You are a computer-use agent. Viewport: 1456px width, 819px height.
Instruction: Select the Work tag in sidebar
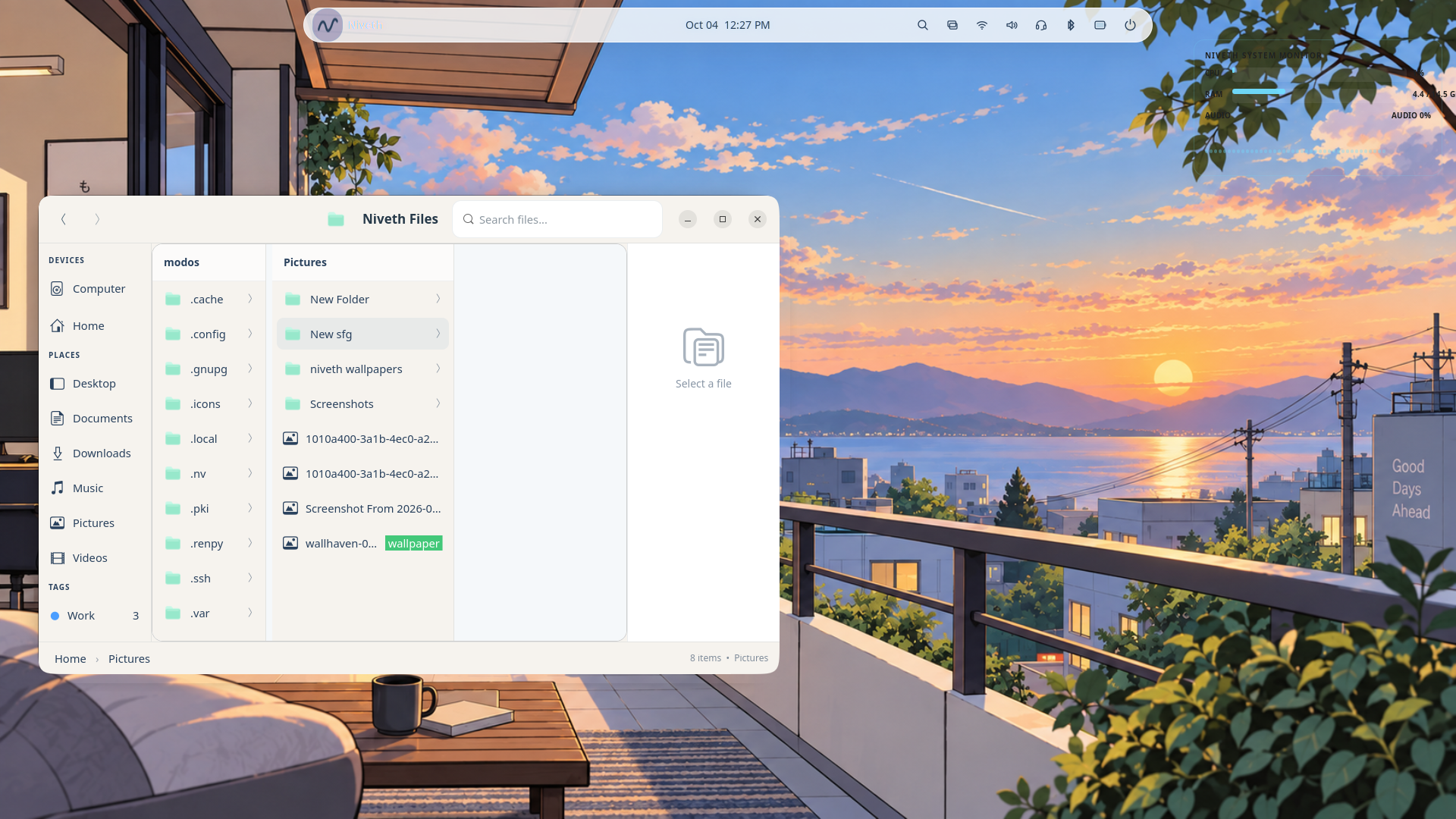pyautogui.click(x=95, y=616)
